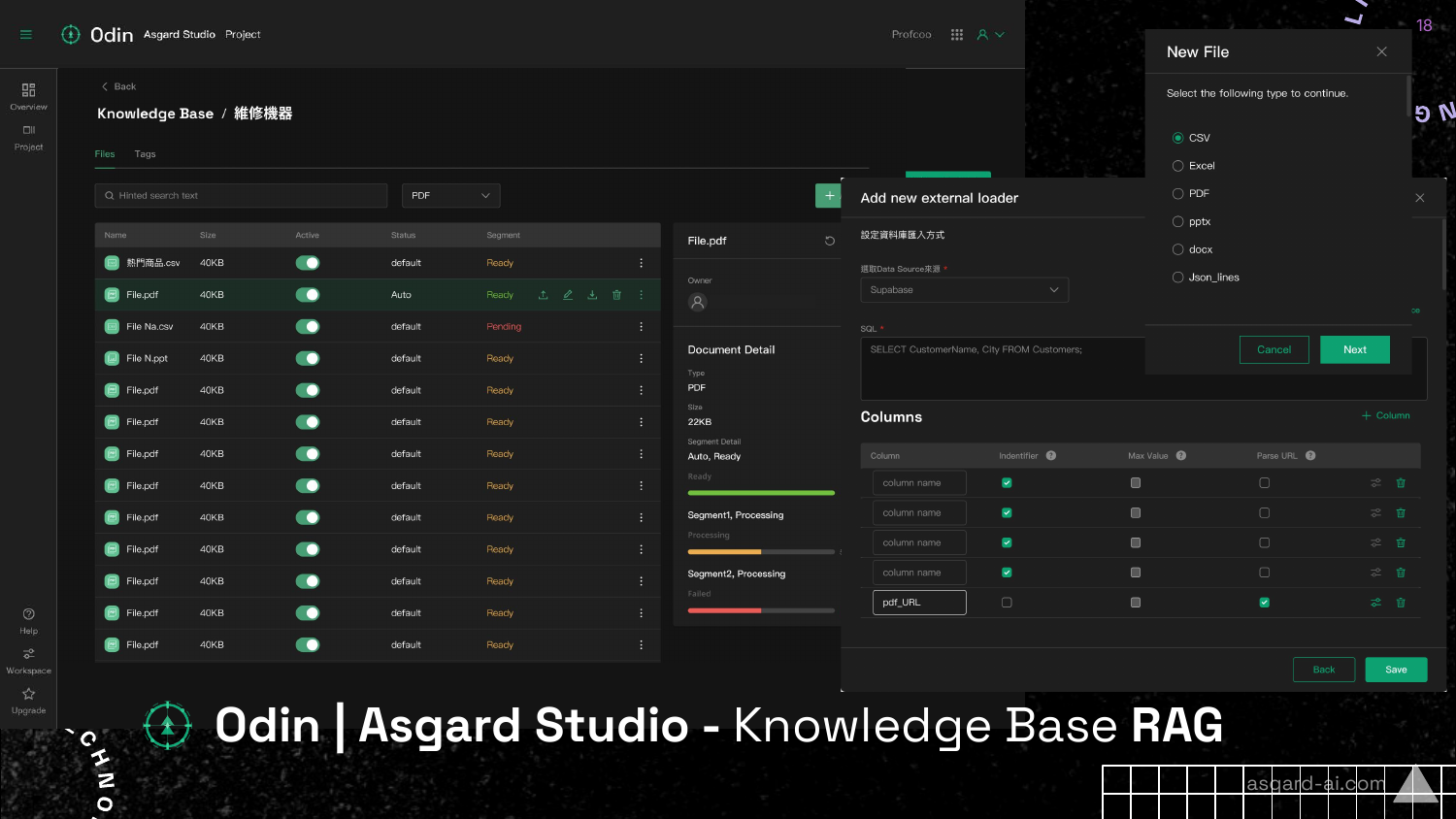Delete the first column name row
The image size is (1456, 819).
coord(1401,483)
